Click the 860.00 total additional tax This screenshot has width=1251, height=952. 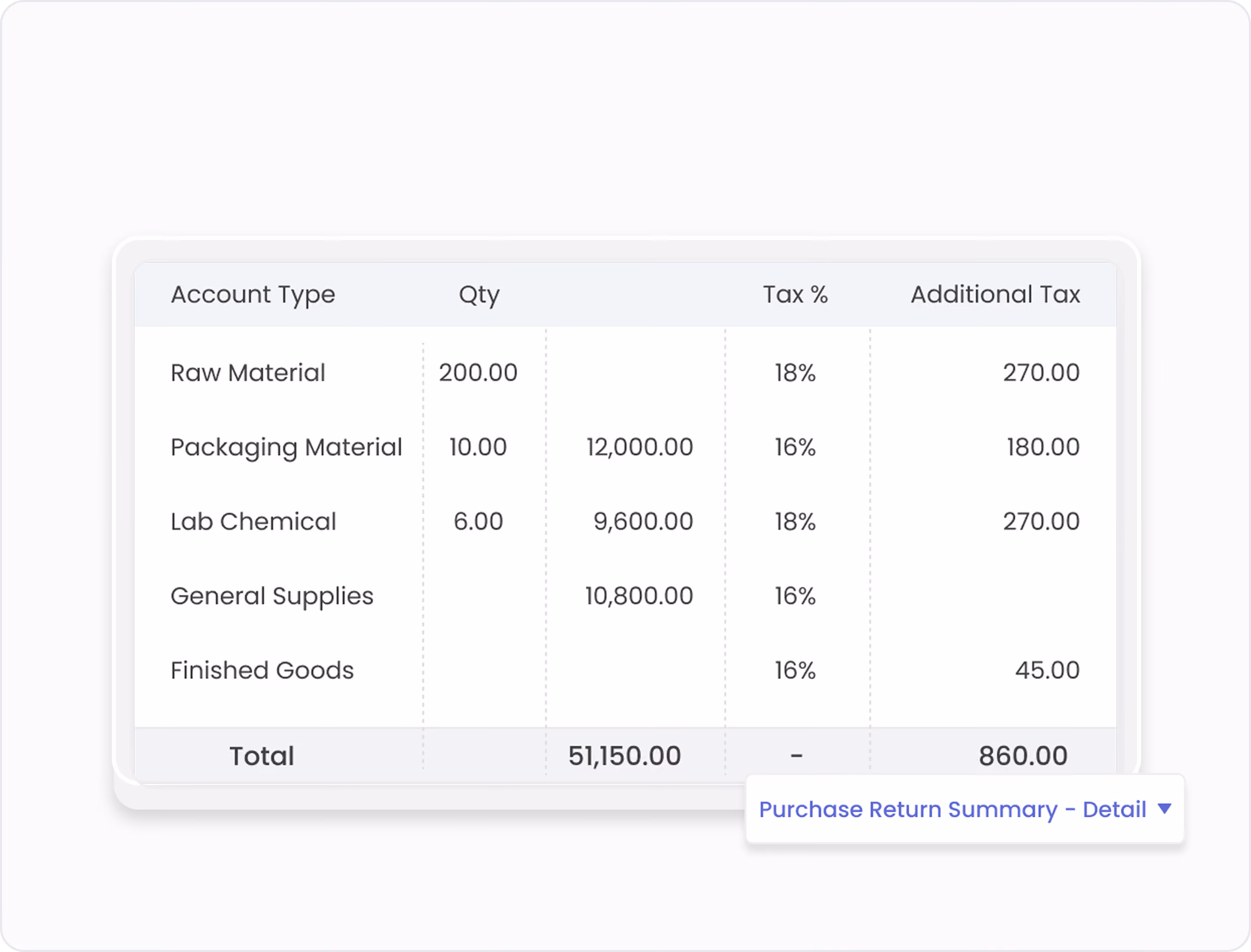1023,757
